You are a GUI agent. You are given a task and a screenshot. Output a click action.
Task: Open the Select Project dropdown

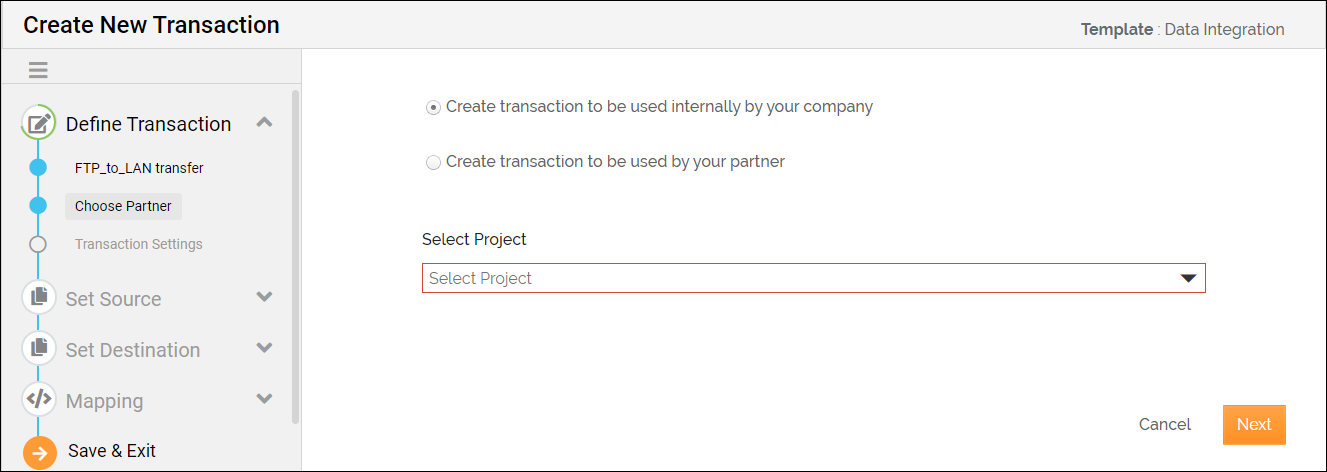[813, 278]
